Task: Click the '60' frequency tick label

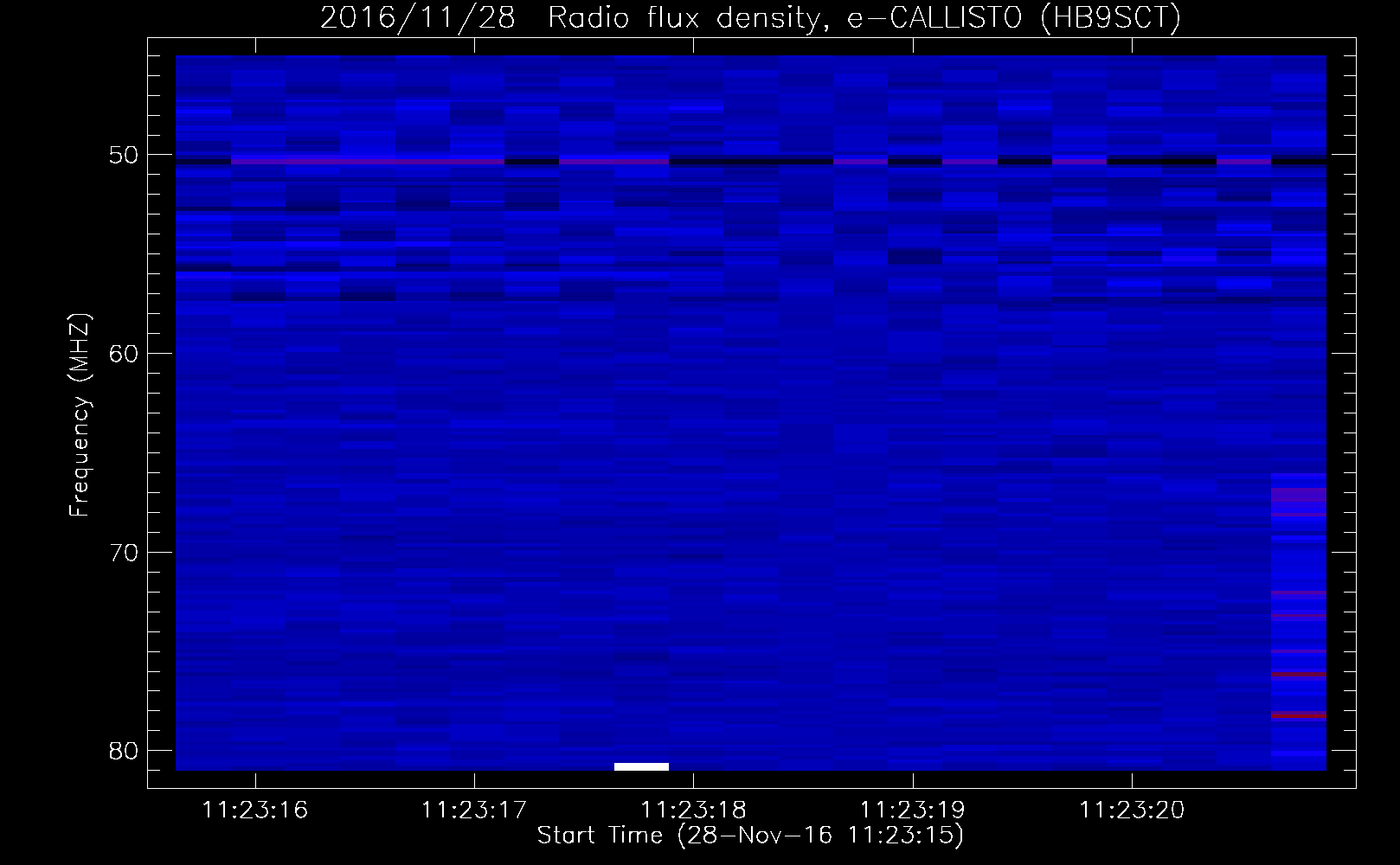Action: coord(124,354)
